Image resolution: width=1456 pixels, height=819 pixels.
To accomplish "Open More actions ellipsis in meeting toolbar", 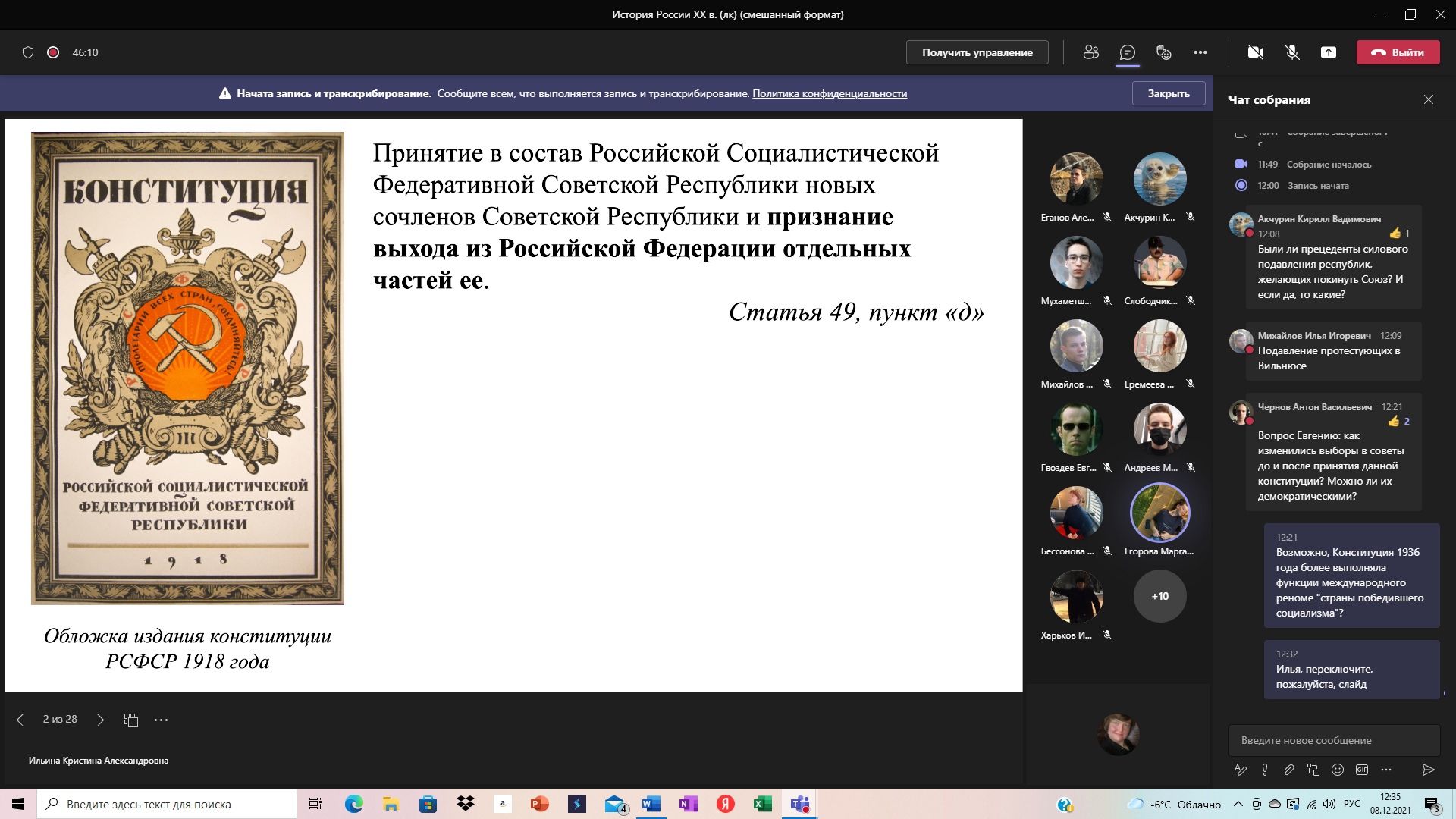I will (x=1200, y=52).
